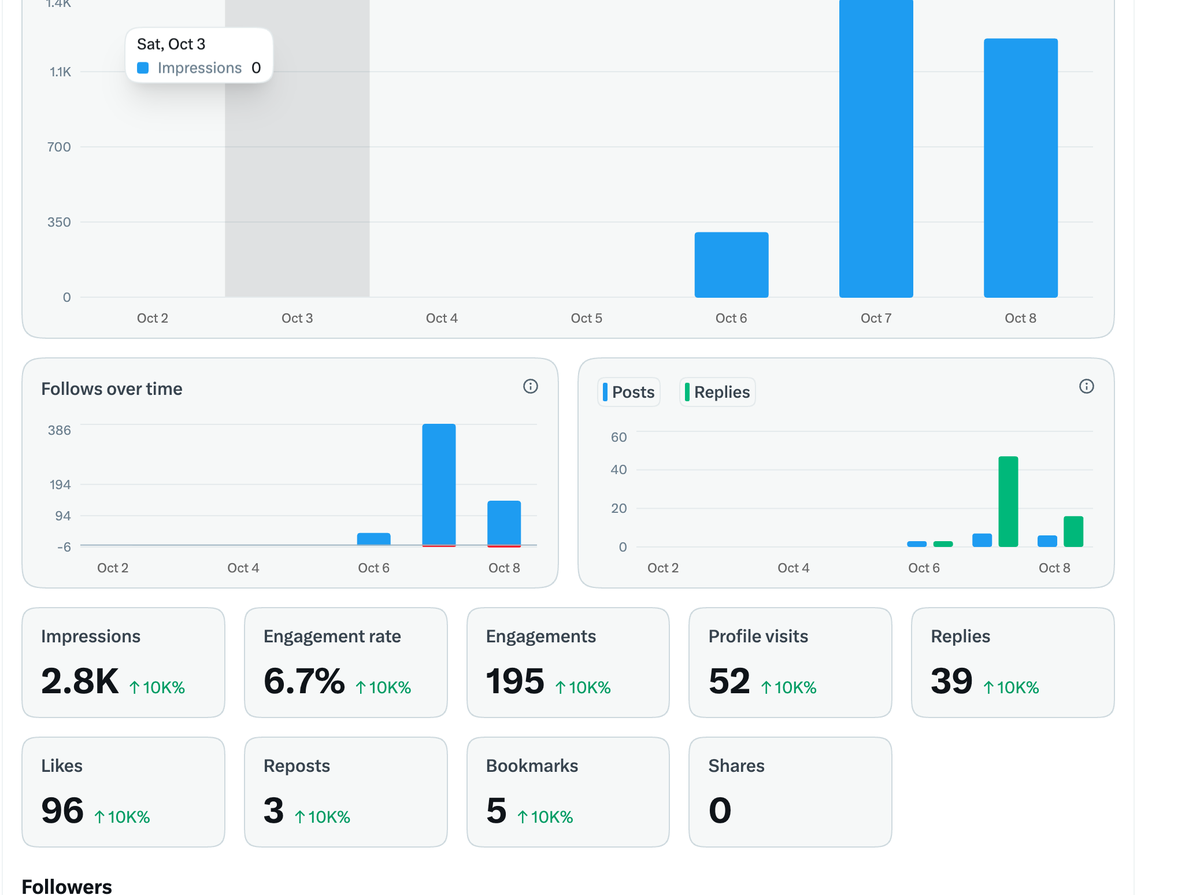
Task: Toggle the Posts series in the chart legend
Action: (x=629, y=392)
